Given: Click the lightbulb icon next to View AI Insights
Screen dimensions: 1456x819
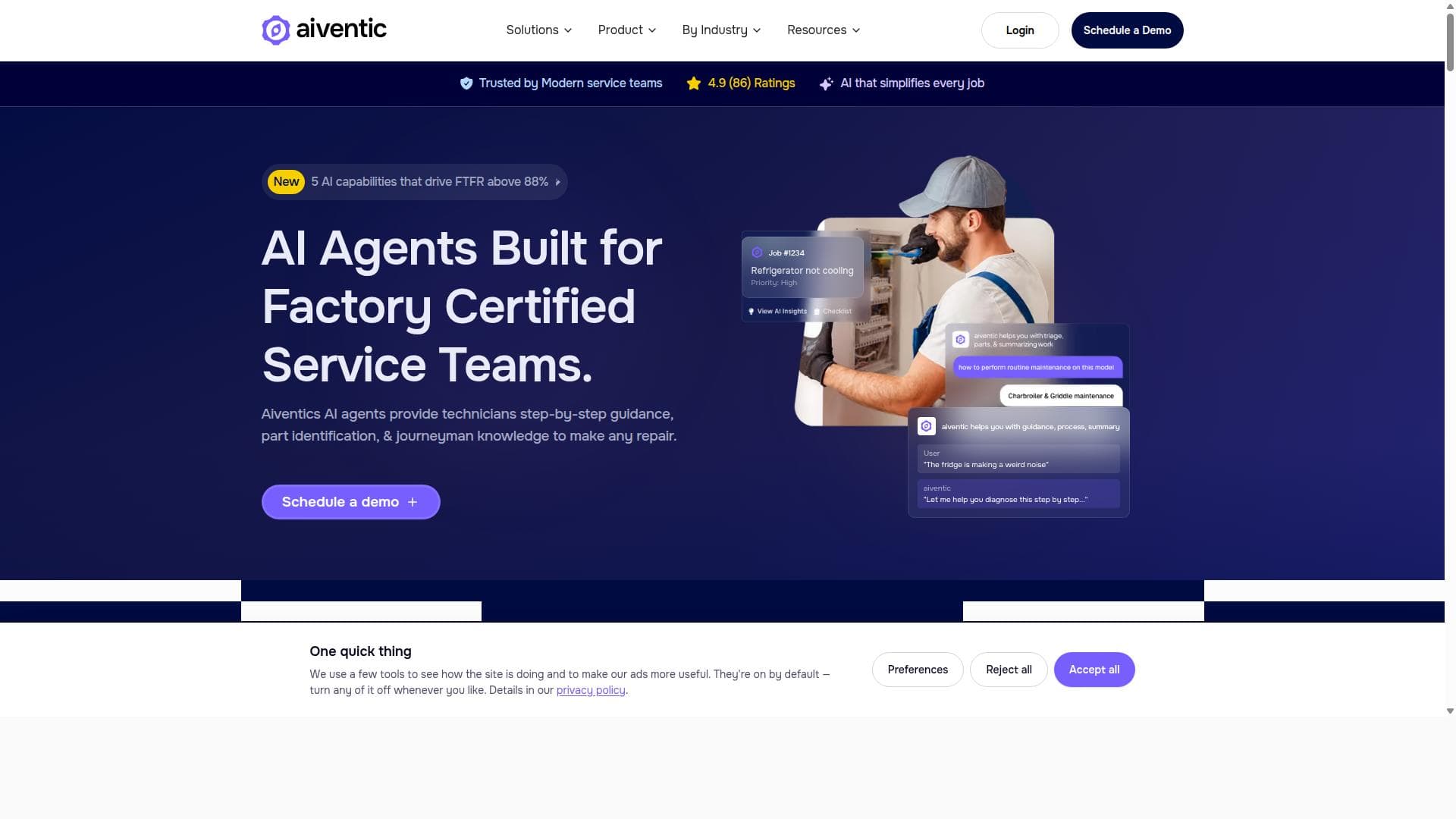Looking at the screenshot, I should tap(752, 312).
